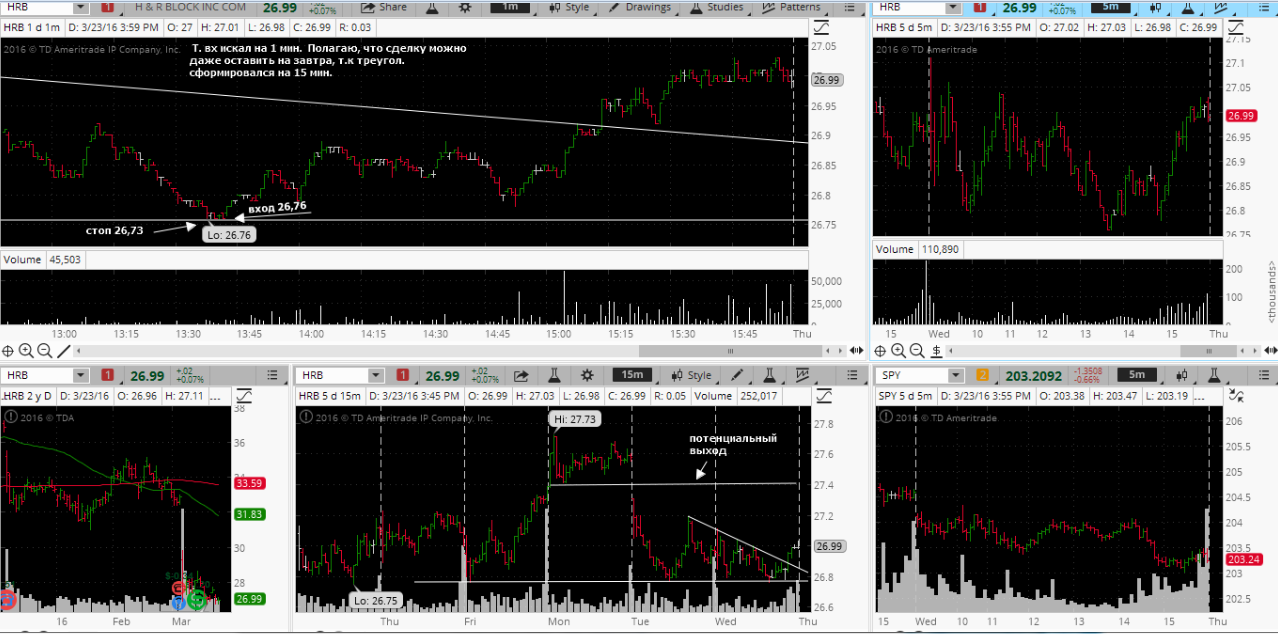Toggle price axis scale icon in top-right 5m chart
The height and width of the screenshot is (634, 1278).
click(x=1234, y=27)
